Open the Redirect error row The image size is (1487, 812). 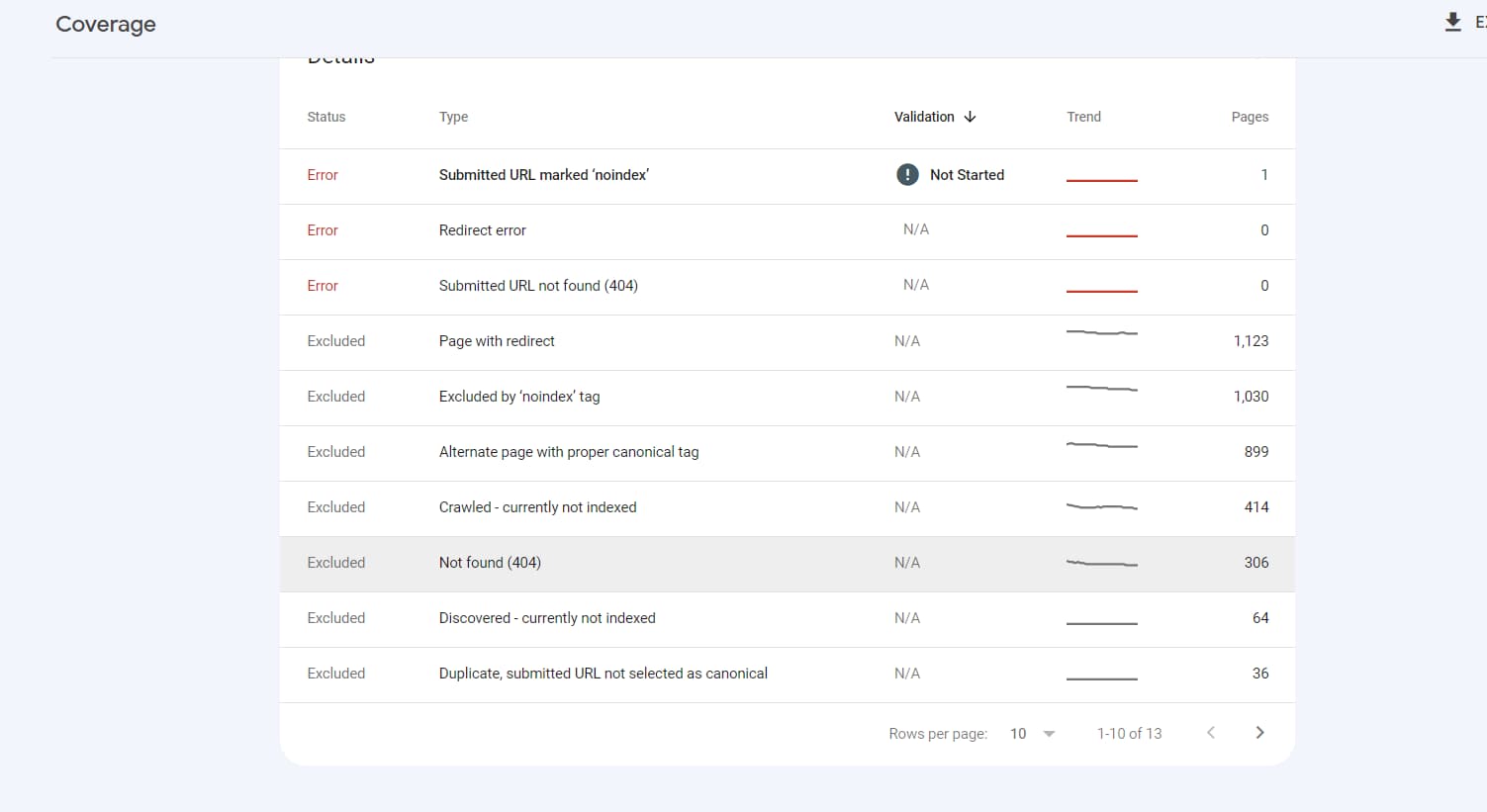click(x=787, y=231)
